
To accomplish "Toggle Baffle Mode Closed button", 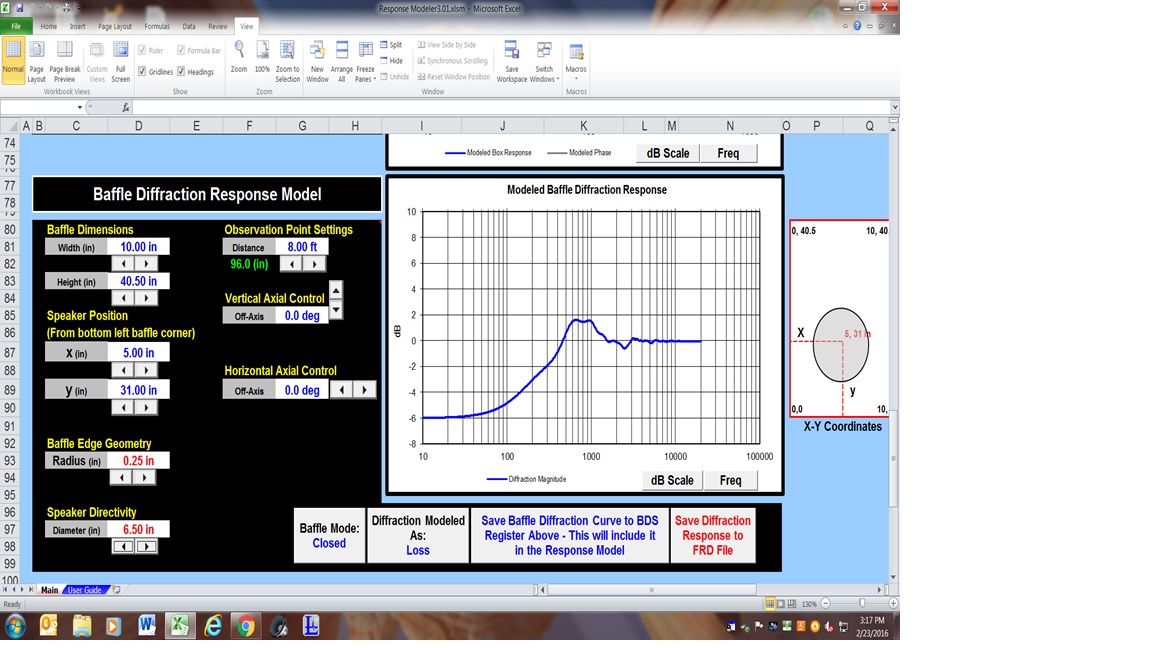I will [329, 536].
